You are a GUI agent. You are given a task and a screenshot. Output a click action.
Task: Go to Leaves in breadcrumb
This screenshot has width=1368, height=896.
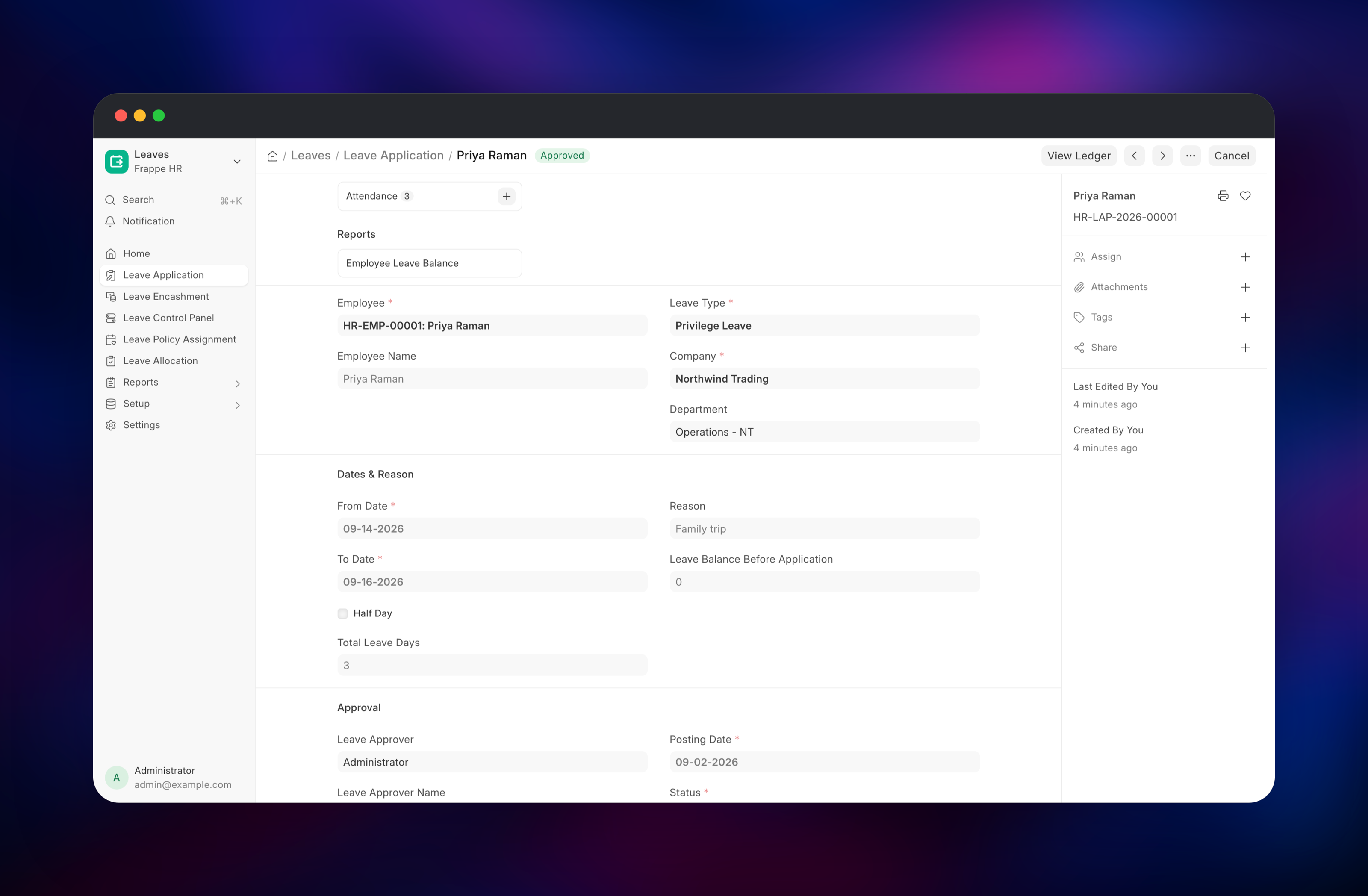(x=310, y=156)
